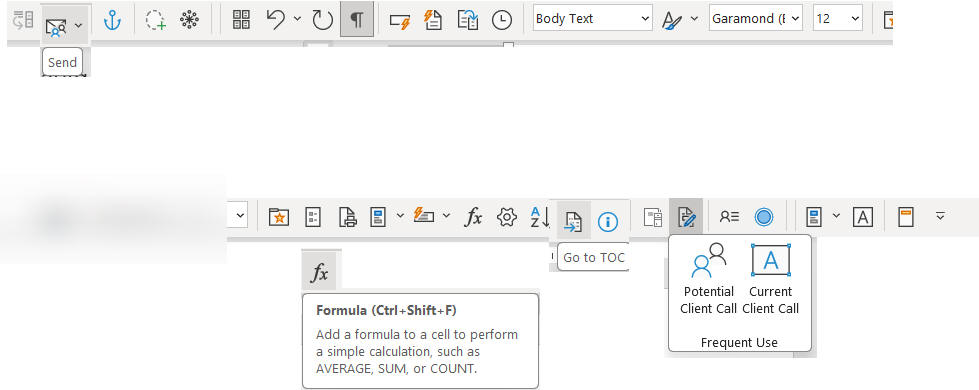The width and height of the screenshot is (979, 390).
Task: Click the four-squares grid icon
Action: pos(241,20)
